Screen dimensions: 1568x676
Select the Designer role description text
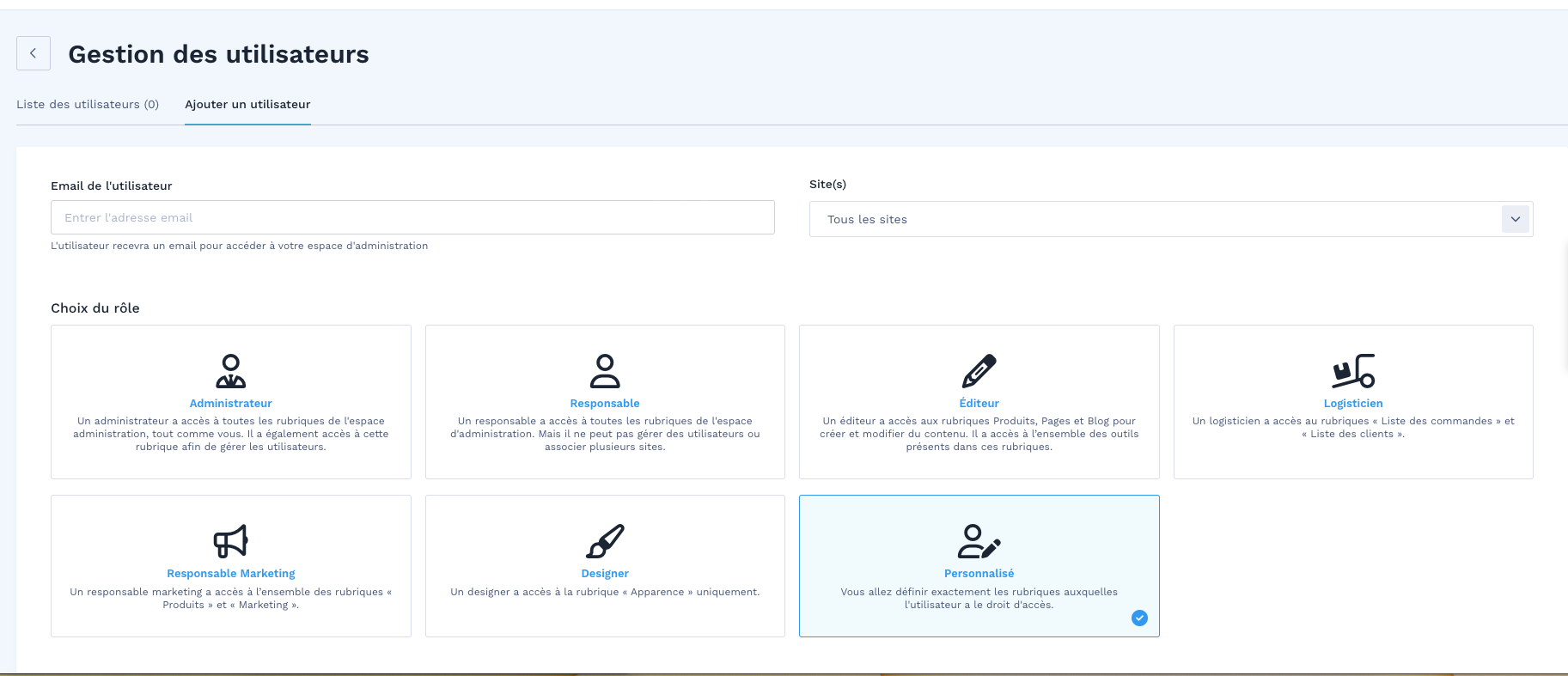605,592
